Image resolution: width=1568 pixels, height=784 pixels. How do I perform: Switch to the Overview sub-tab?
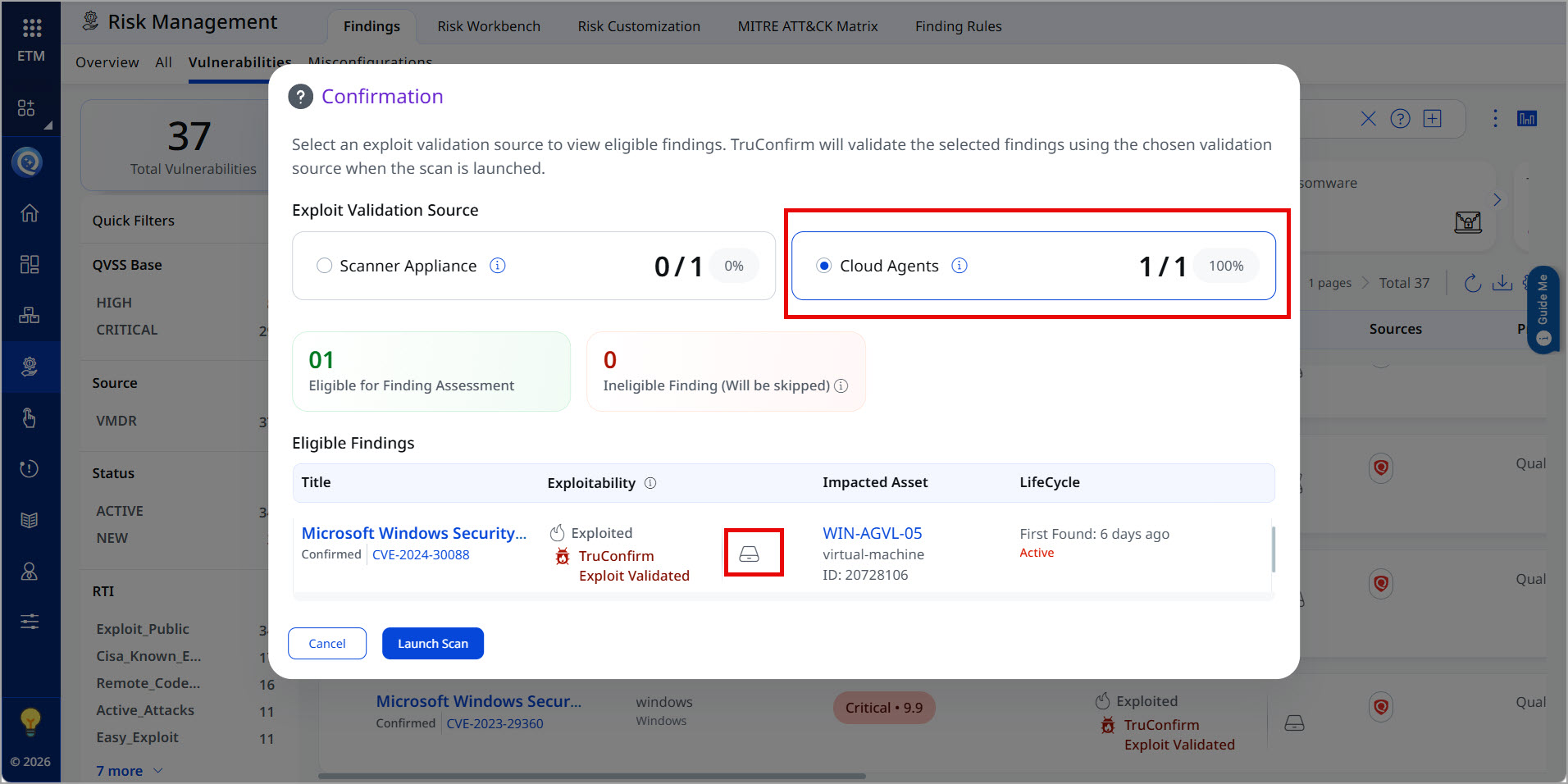point(107,62)
